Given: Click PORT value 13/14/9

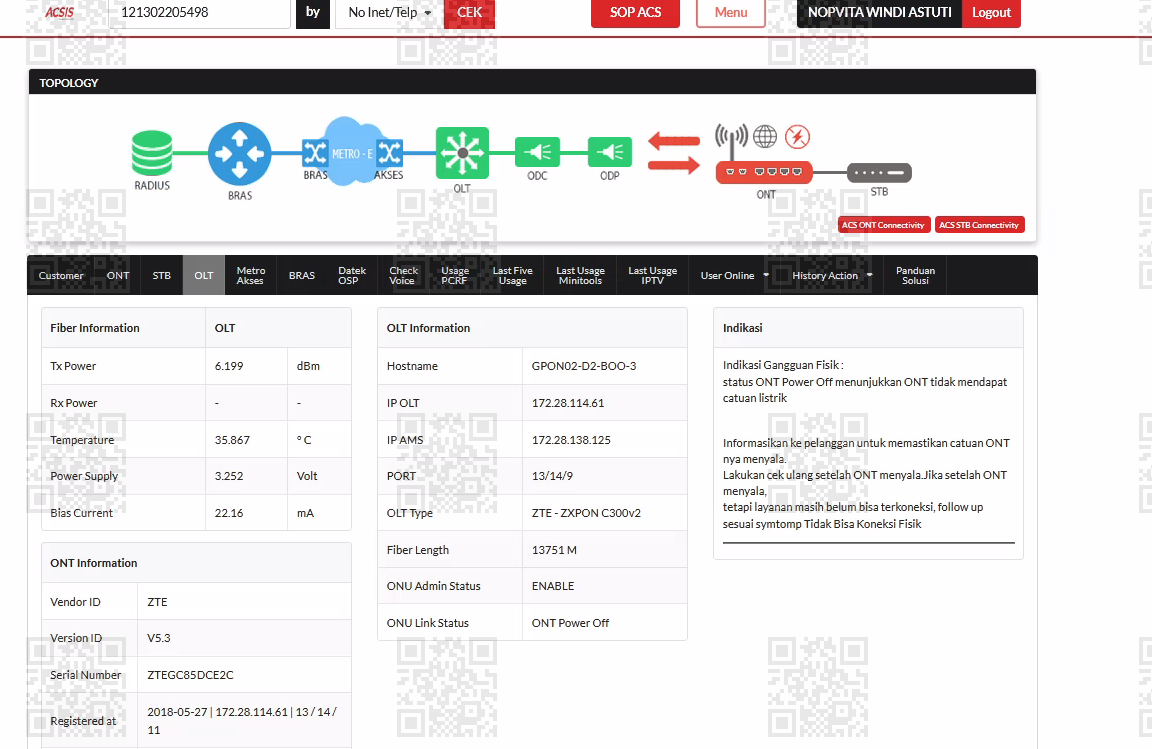Looking at the screenshot, I should [552, 476].
